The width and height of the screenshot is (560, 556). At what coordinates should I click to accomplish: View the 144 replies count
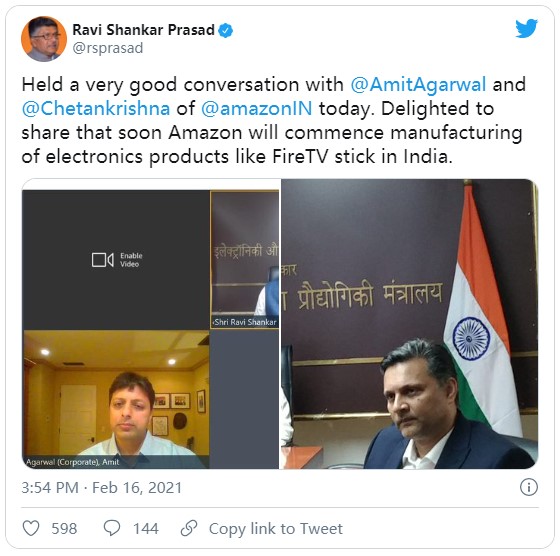(146, 529)
